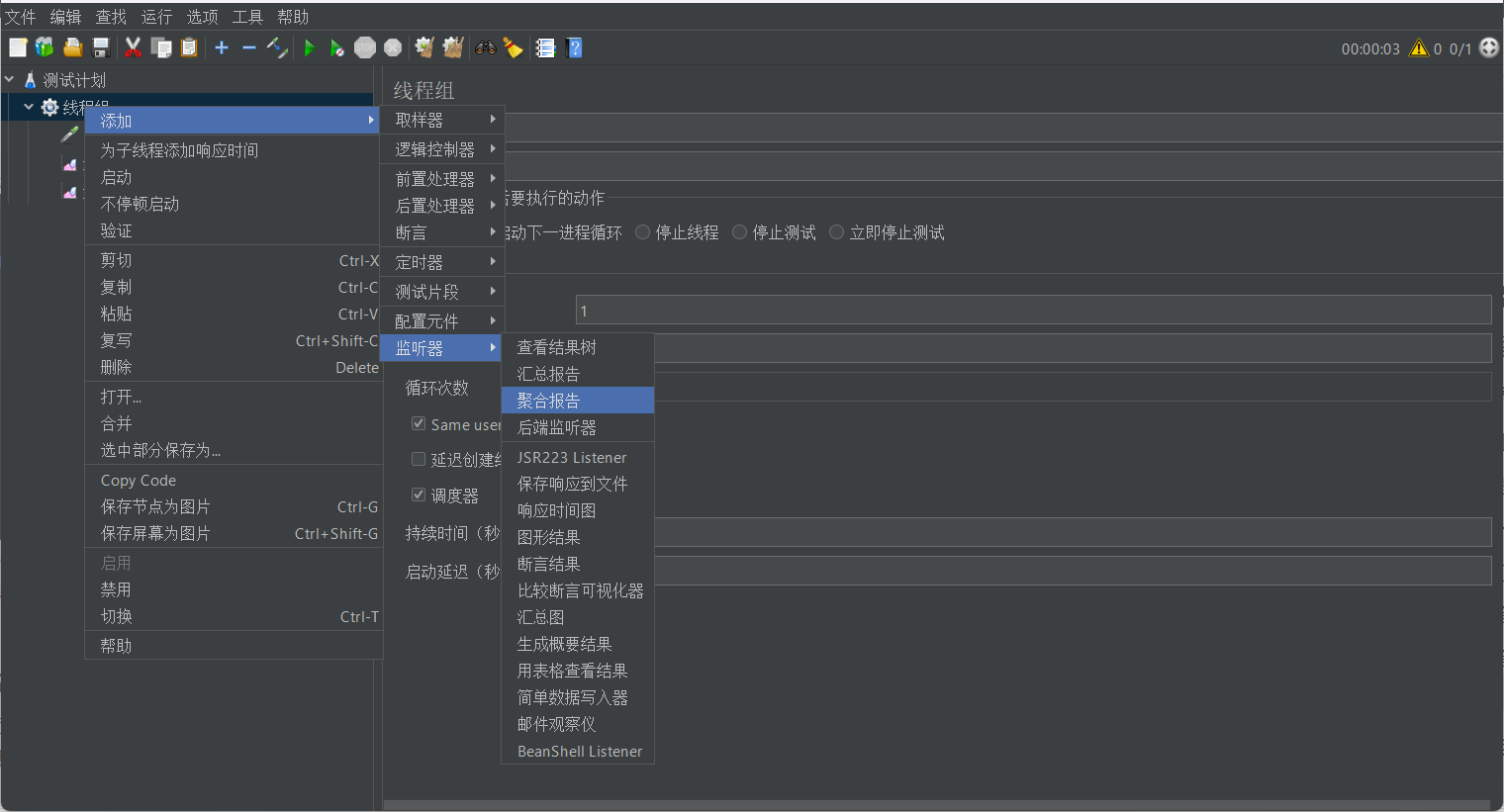Select 后端监听器 from the submenu

(578, 427)
